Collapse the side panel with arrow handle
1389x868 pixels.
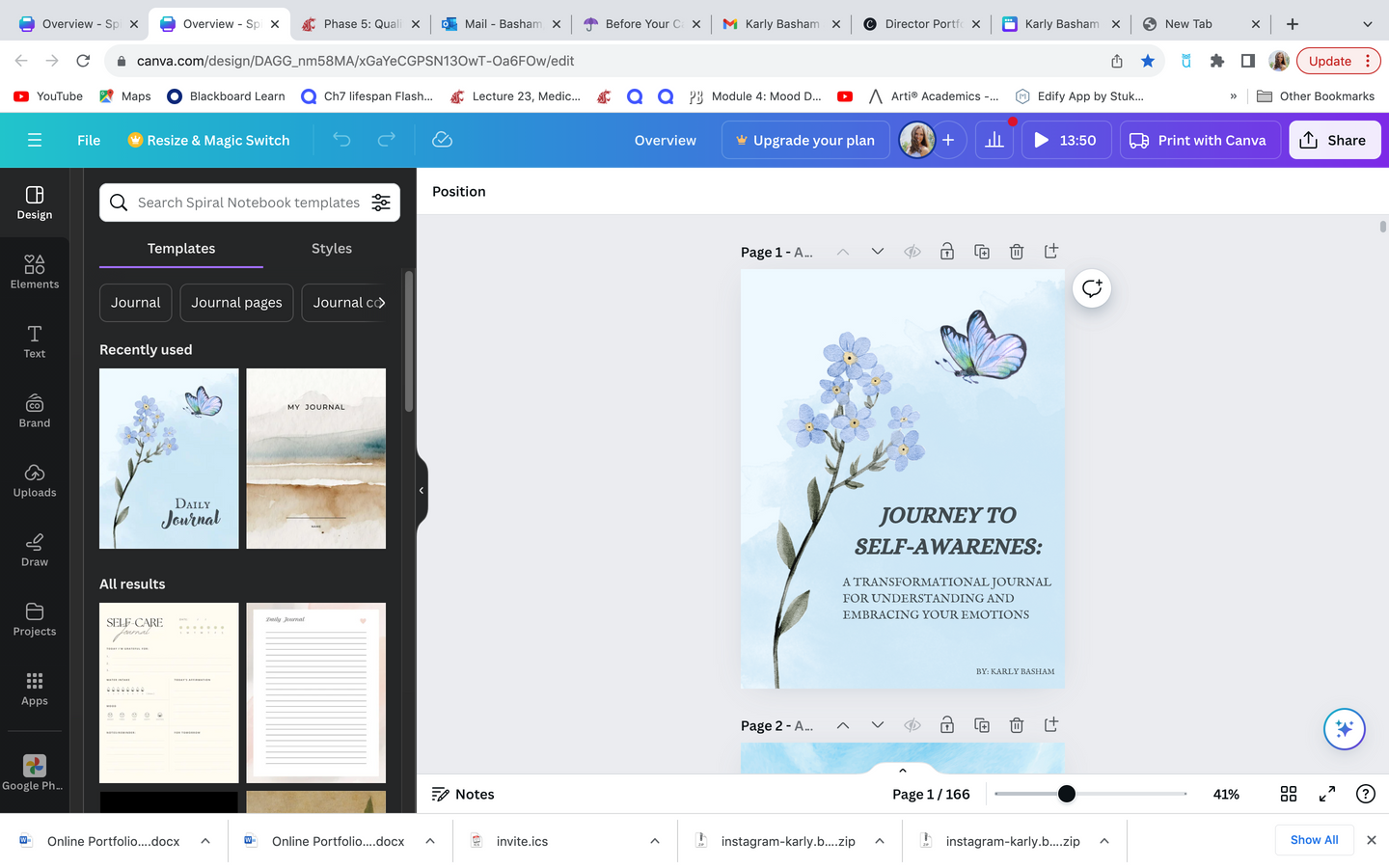(422, 491)
